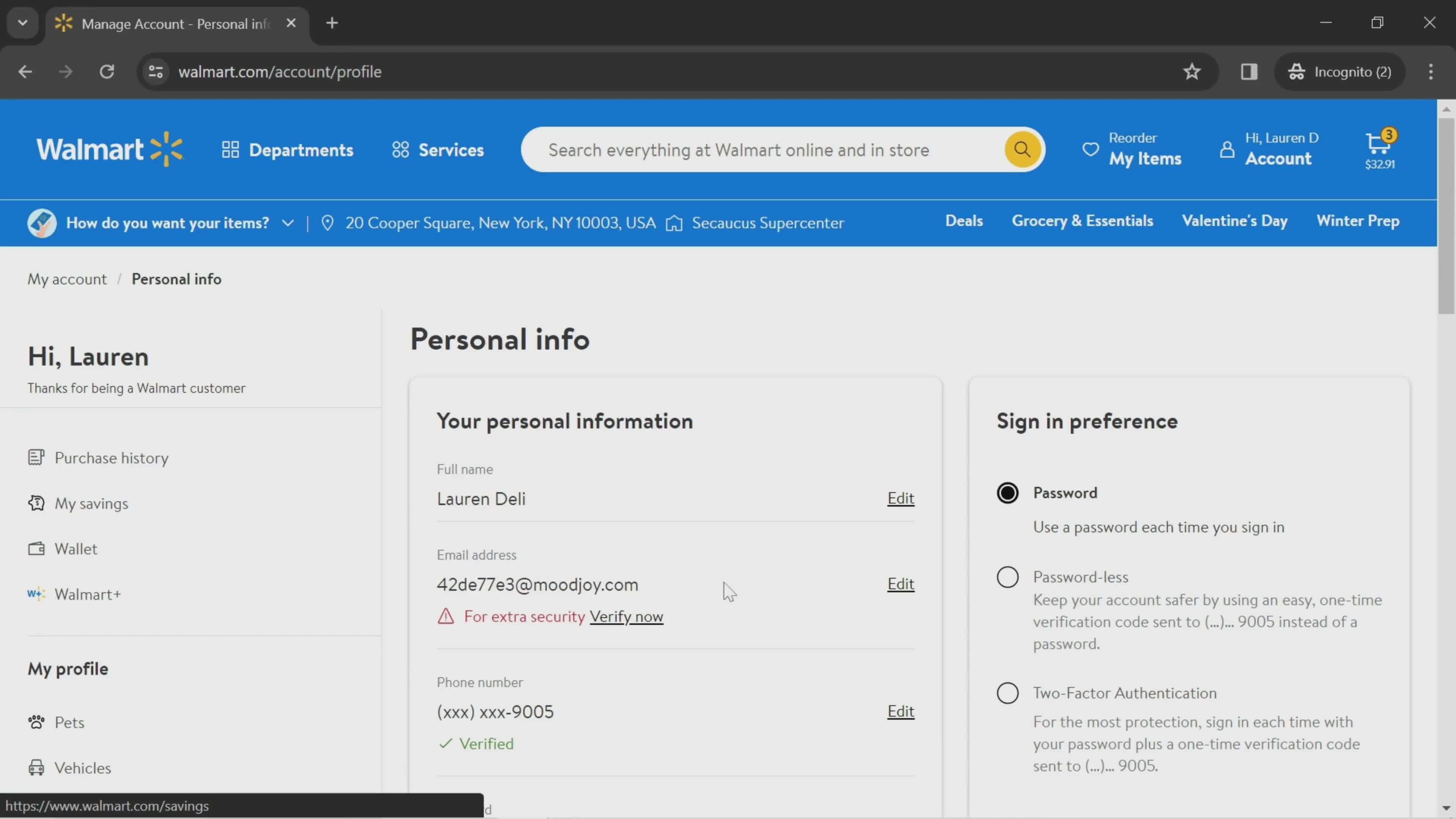Click the scrollbar down arrow

1446,809
